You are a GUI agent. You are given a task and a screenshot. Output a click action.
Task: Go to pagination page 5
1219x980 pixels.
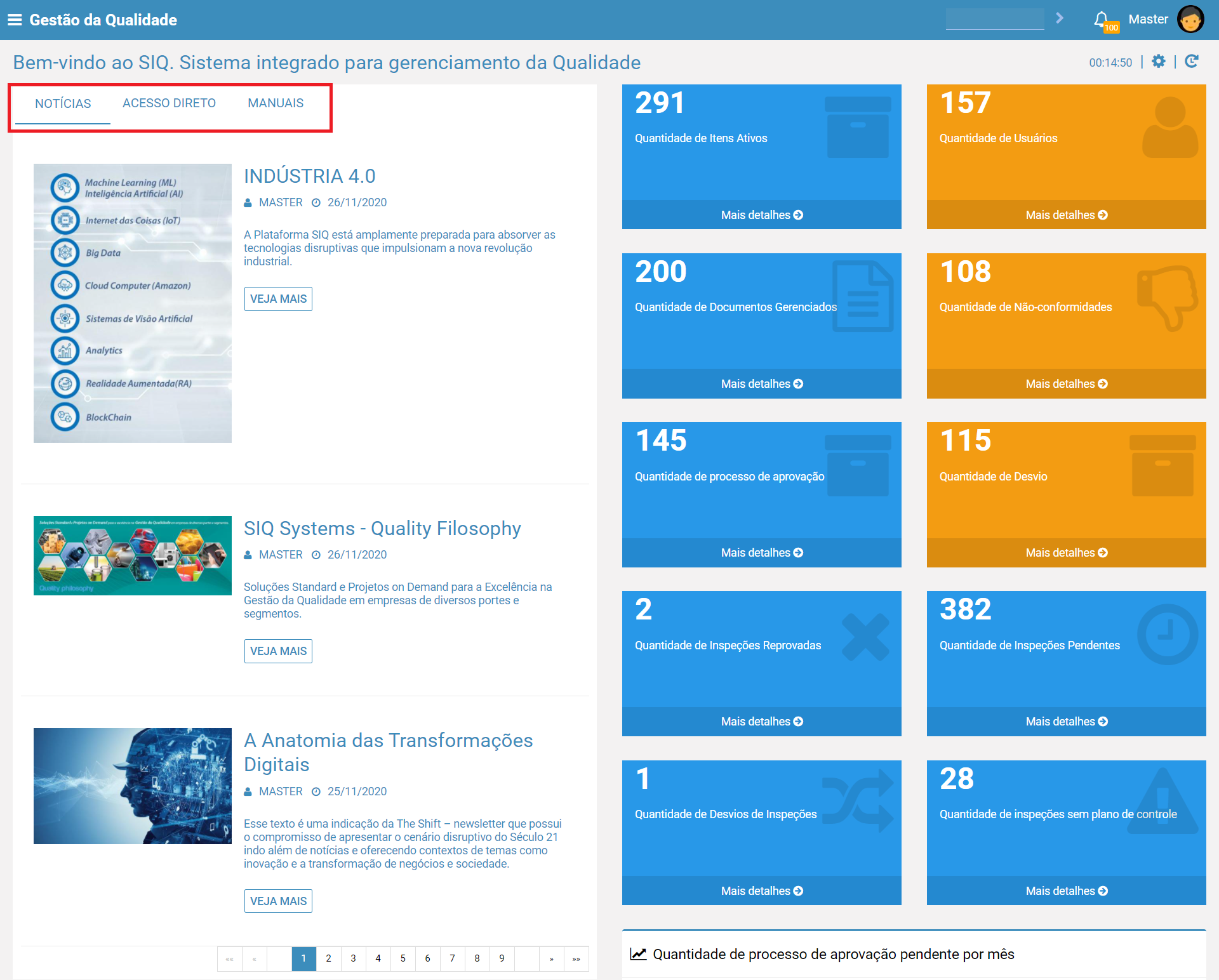[x=403, y=958]
